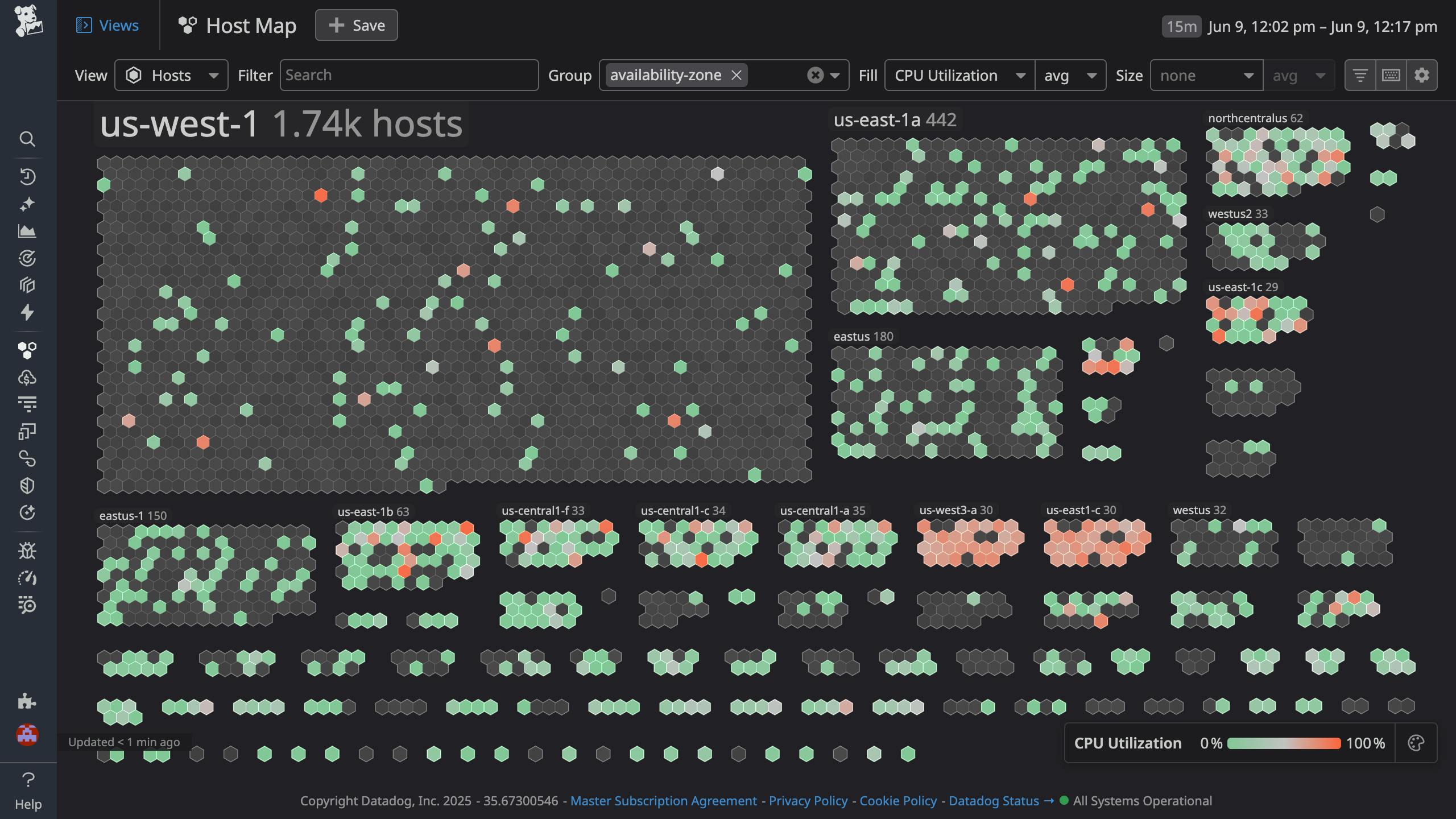Open the Recent history clock icon
1456x819 pixels.
[27, 176]
